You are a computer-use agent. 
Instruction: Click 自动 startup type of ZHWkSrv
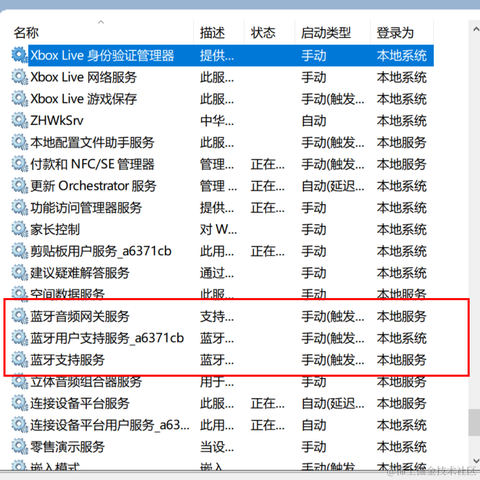[314, 120]
